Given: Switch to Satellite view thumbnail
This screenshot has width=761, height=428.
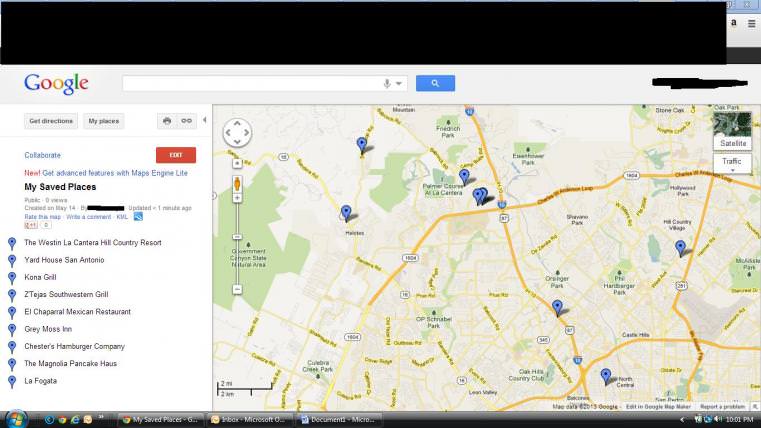Looking at the screenshot, I should point(732,131).
